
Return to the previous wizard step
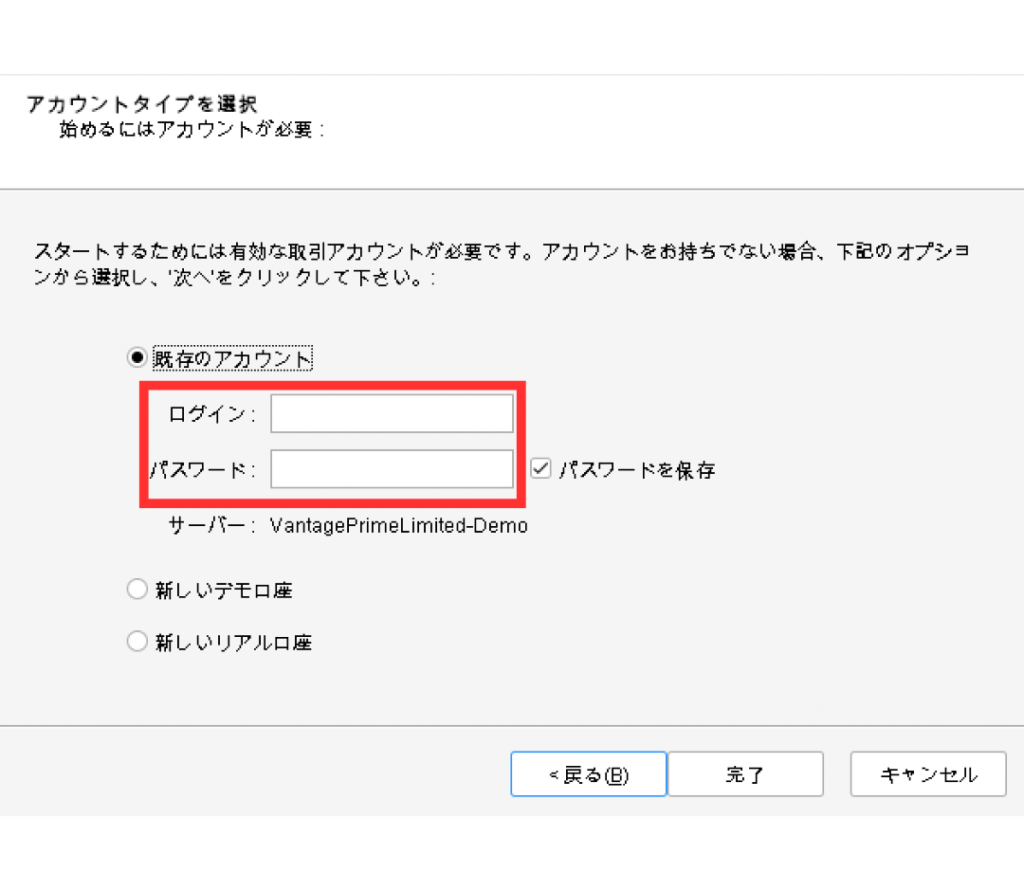tap(588, 773)
